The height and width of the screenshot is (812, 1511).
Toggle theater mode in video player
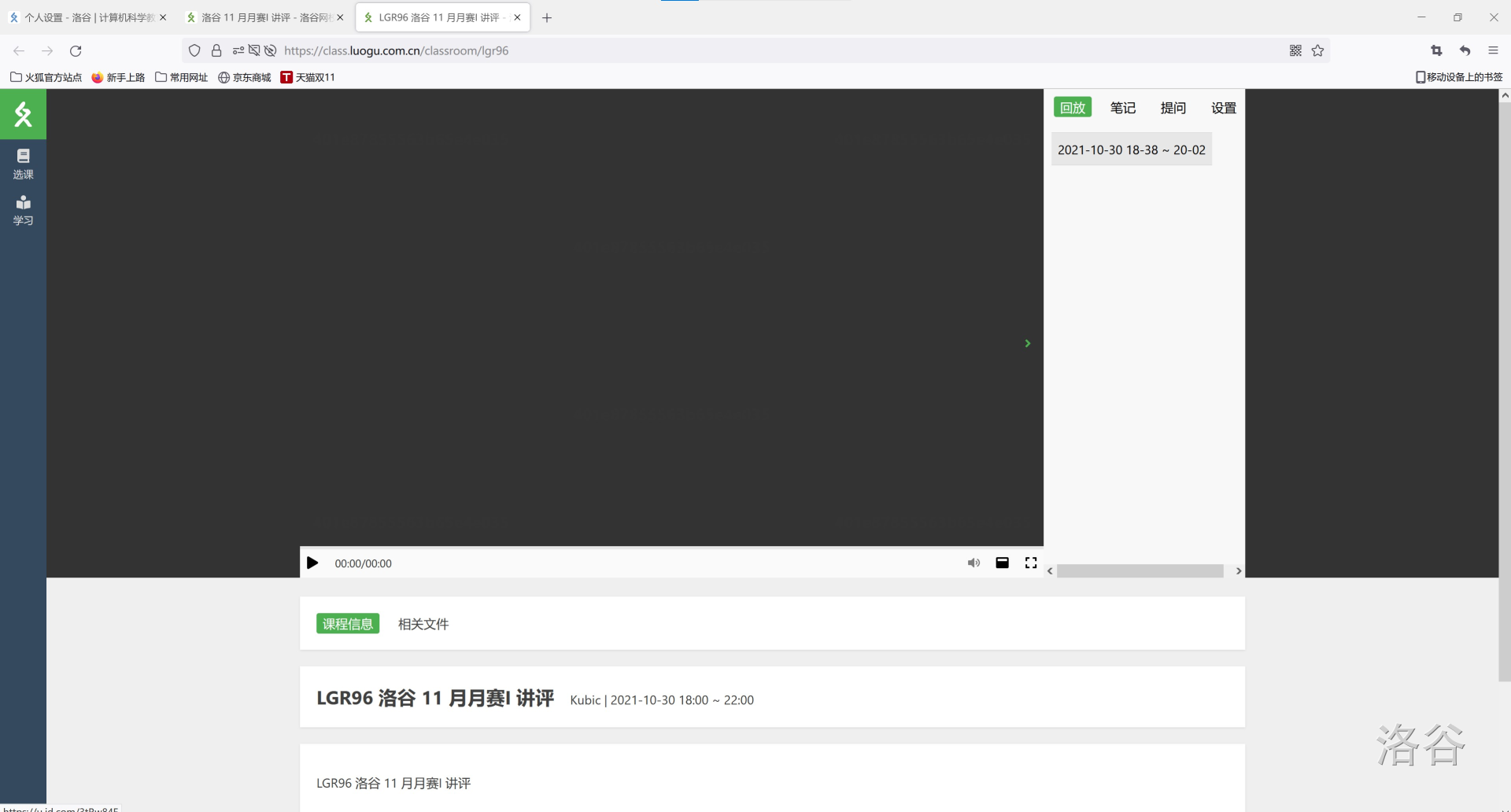tap(1002, 563)
